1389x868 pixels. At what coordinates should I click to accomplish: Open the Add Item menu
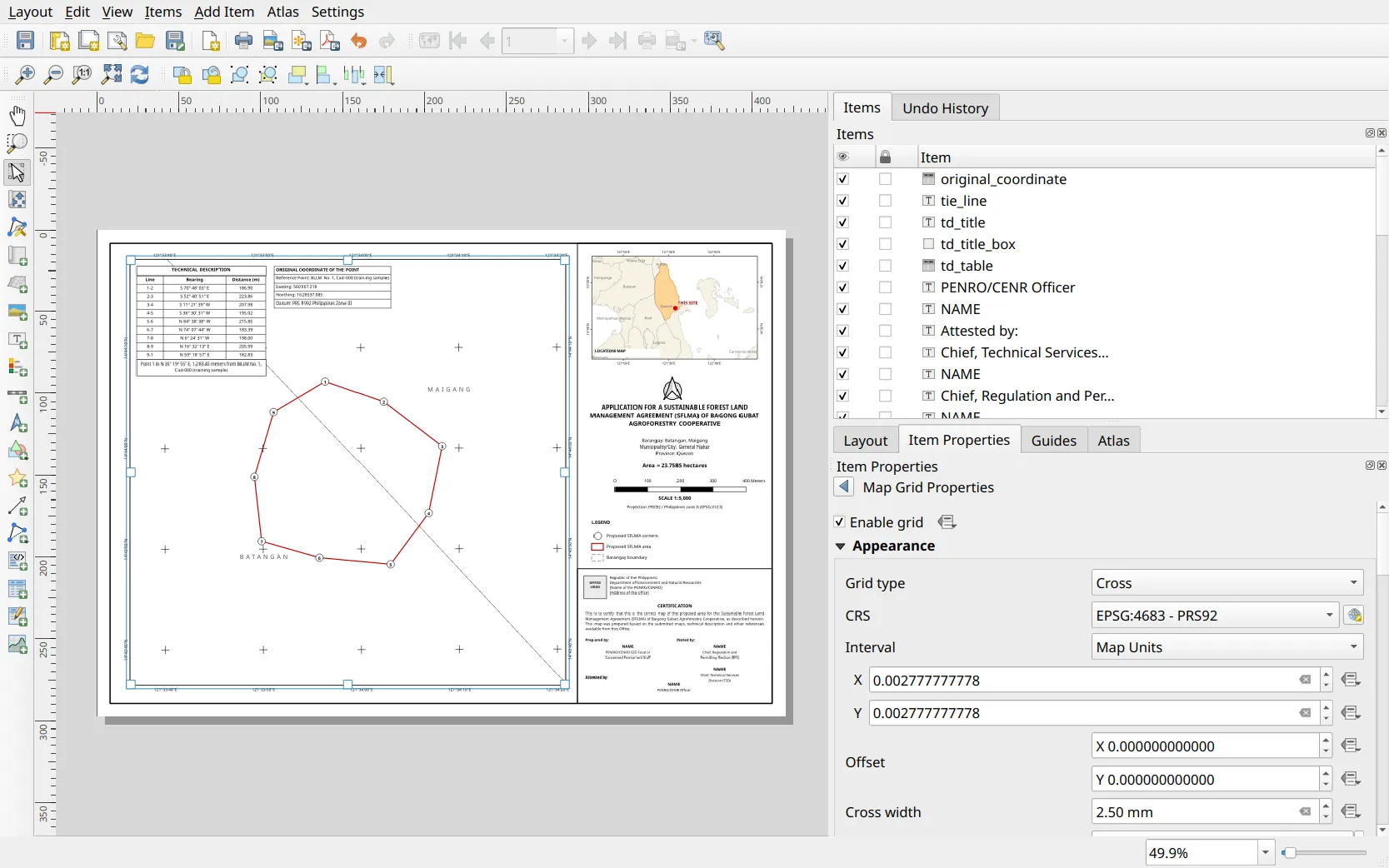224,12
